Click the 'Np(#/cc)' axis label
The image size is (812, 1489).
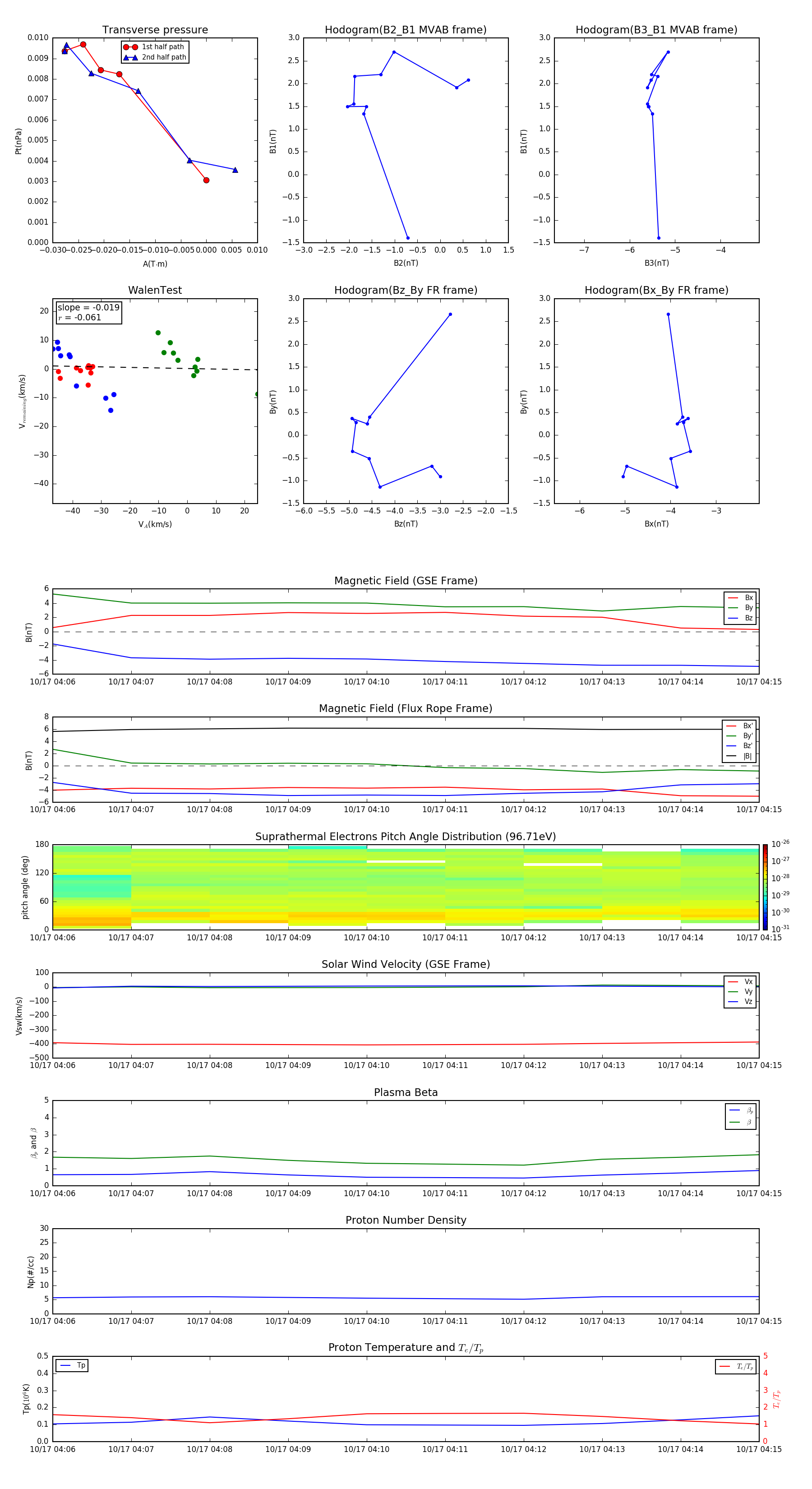point(31,1272)
